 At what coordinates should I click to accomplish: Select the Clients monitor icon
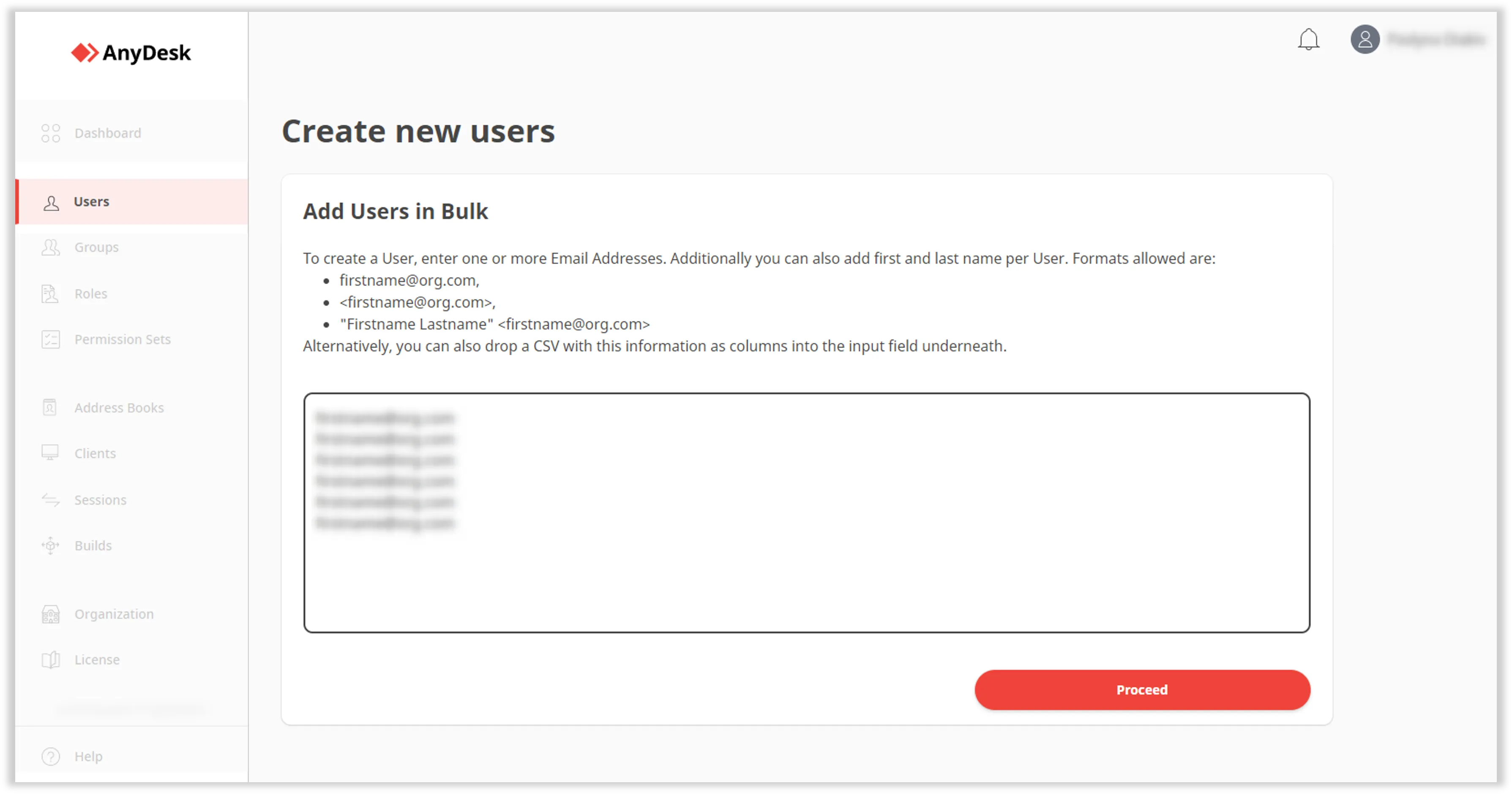(x=50, y=453)
